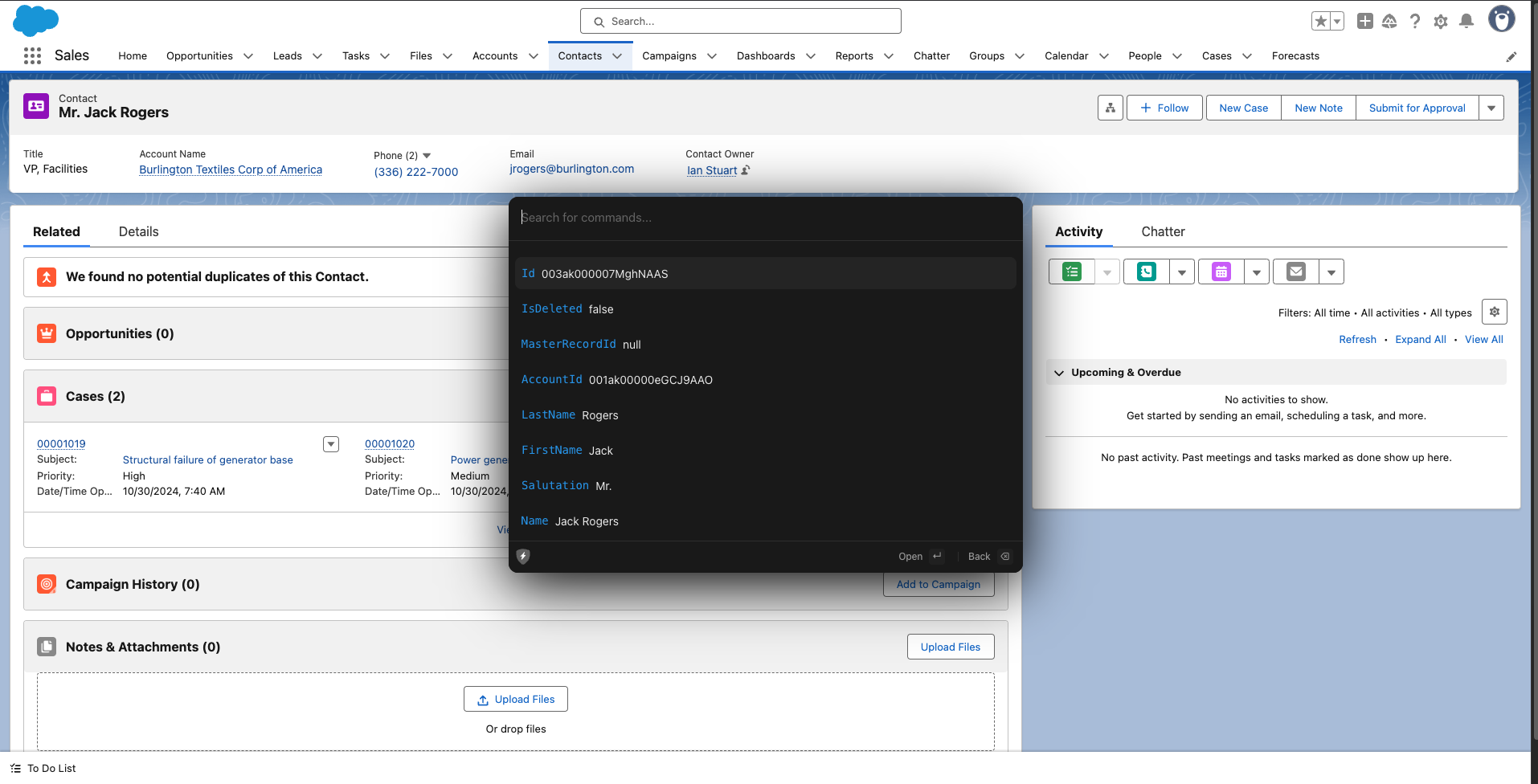This screenshot has width=1538, height=784.
Task: Open the Phone (2) dropdown arrow
Action: tap(427, 156)
